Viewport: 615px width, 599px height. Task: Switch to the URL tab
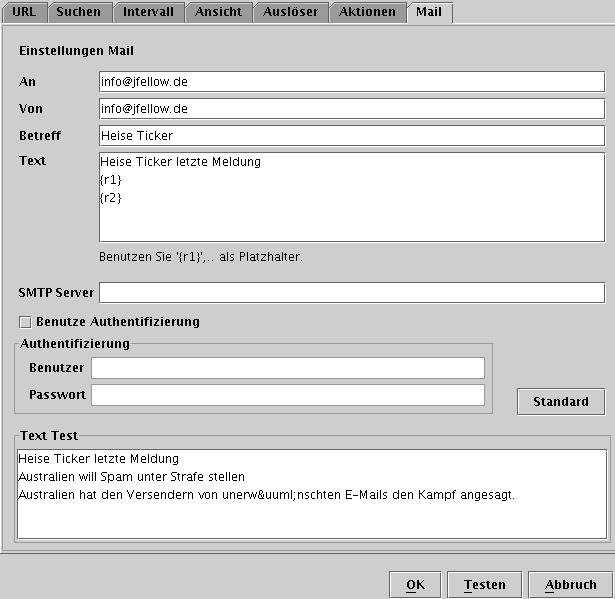(x=24, y=12)
